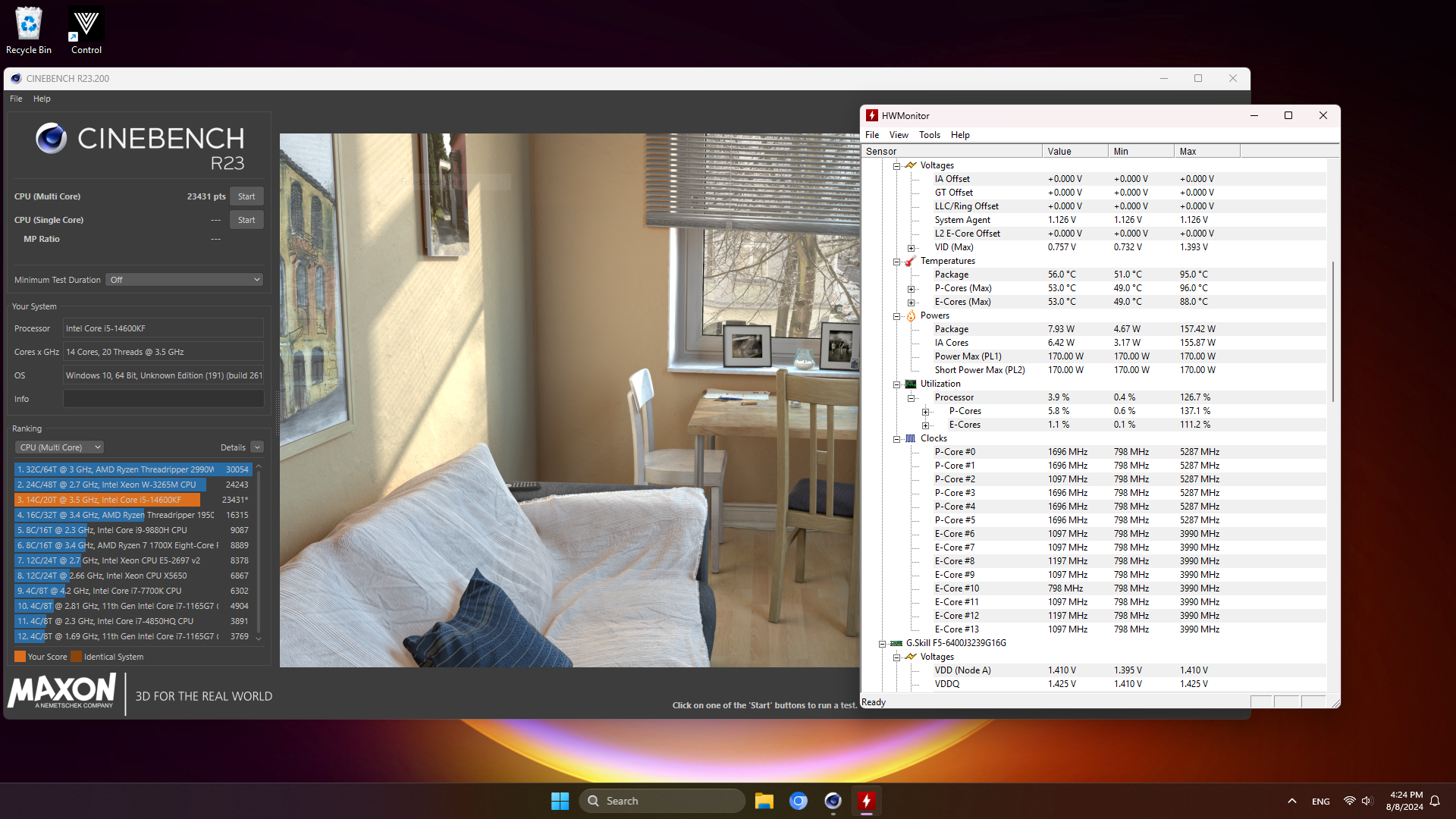Collapse the Clocks tree node
Viewport: 1456px width, 819px height.
point(896,438)
